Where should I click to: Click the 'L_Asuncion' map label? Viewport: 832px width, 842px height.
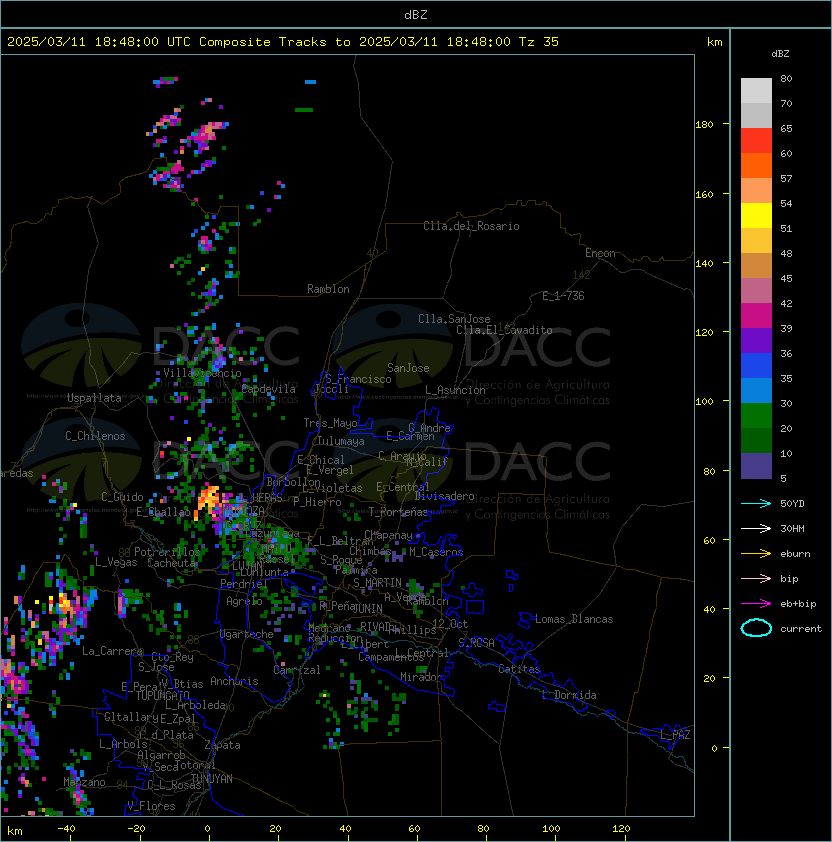tap(455, 390)
